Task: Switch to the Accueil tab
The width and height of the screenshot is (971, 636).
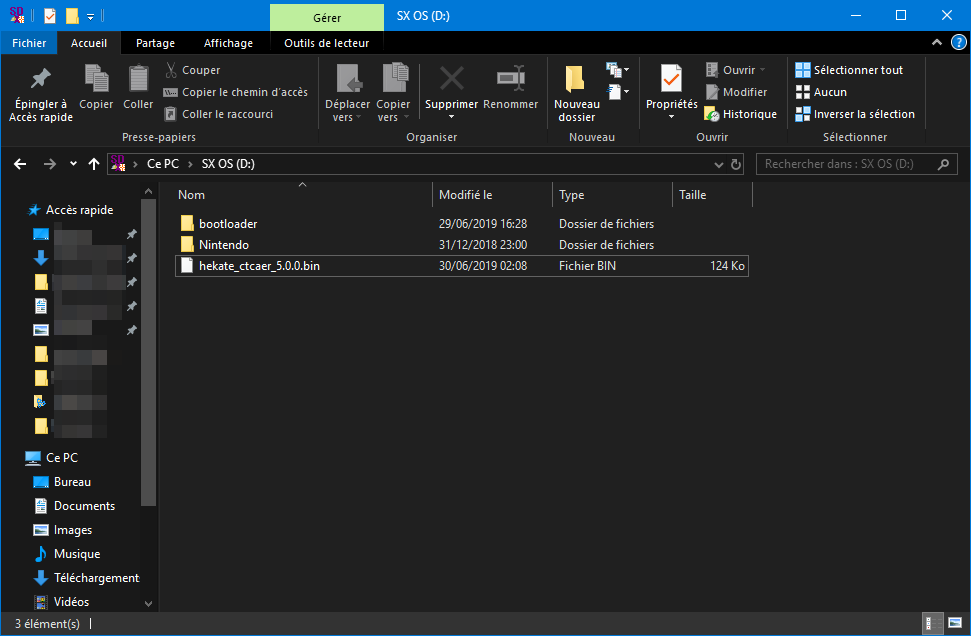Action: [x=89, y=43]
